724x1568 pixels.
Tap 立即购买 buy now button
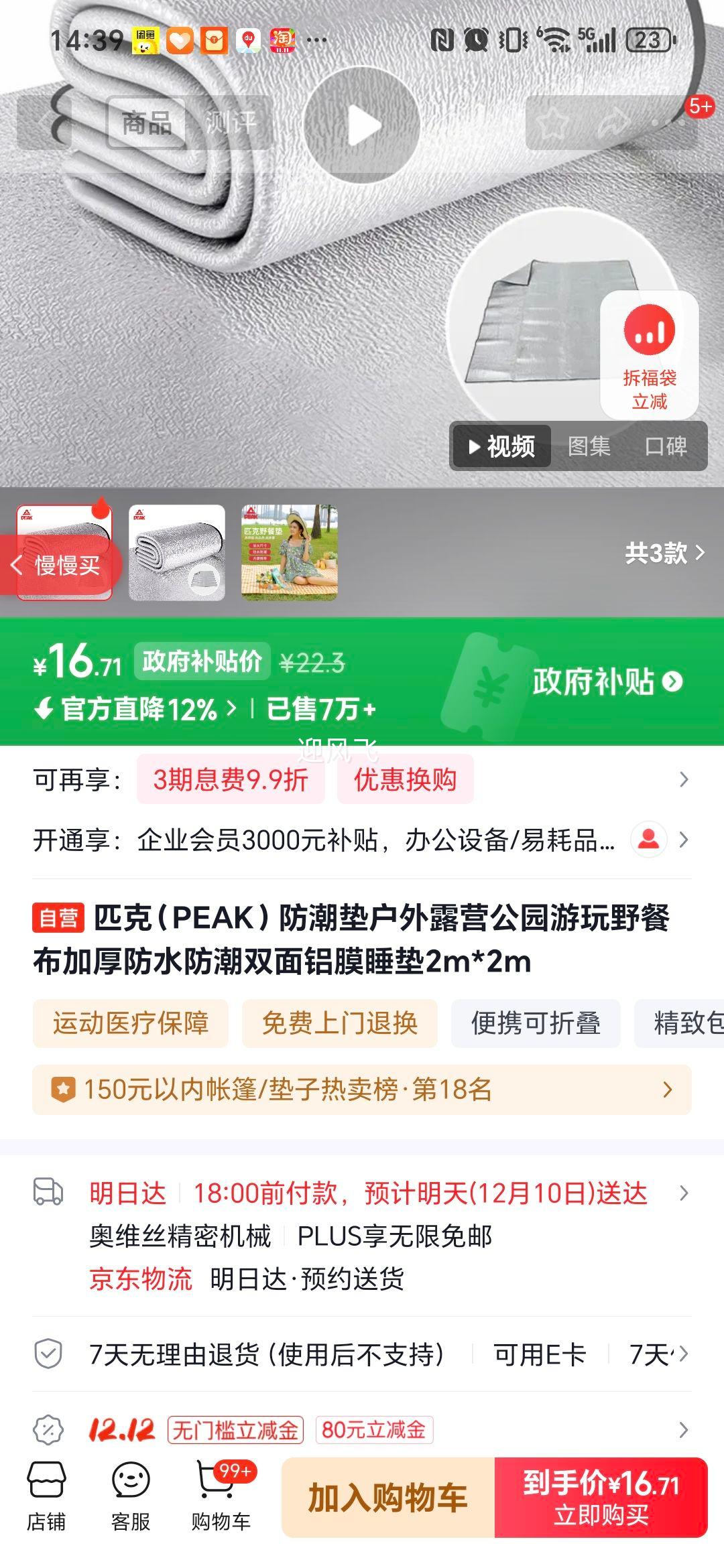(601, 1498)
